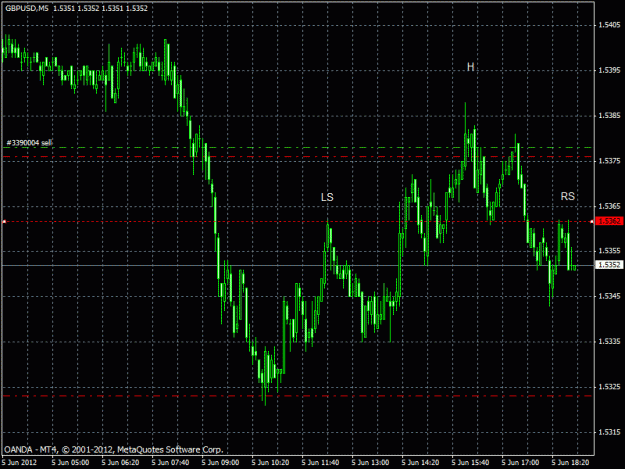Click the 1.5395 price axis label
This screenshot has width=625, height=469.
point(609,70)
